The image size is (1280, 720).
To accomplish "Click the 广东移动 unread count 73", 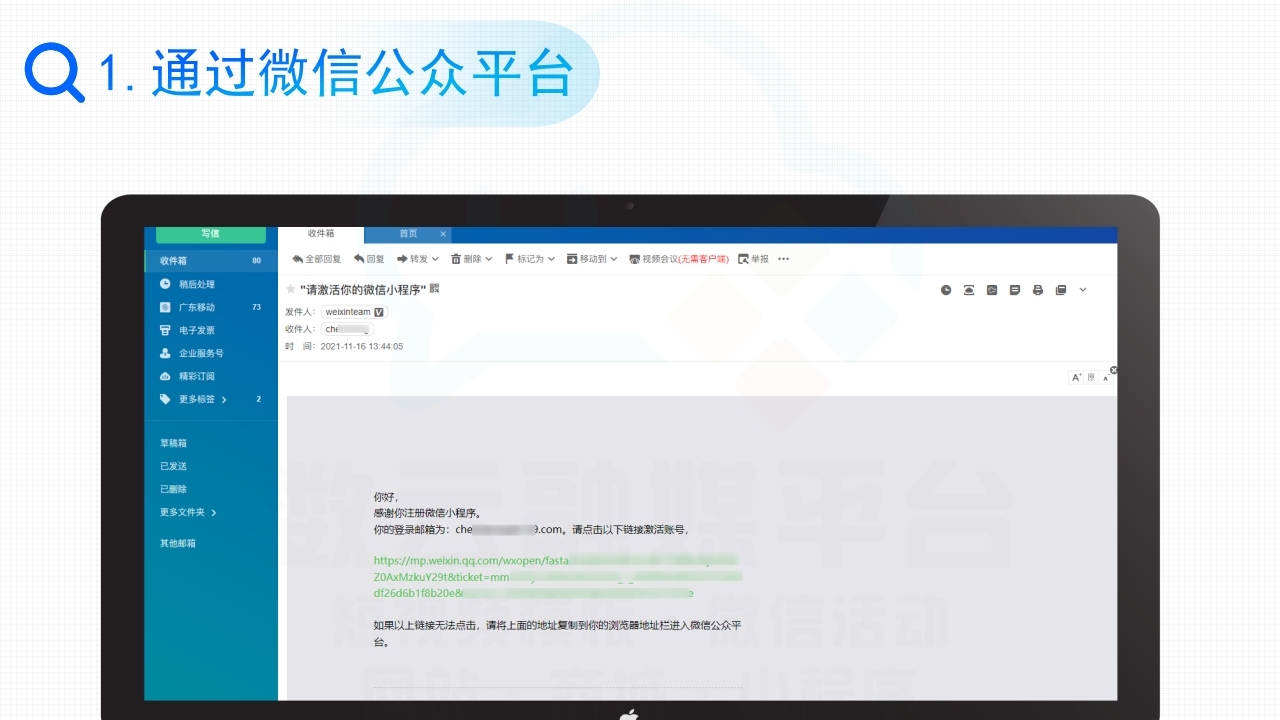I will 257,307.
